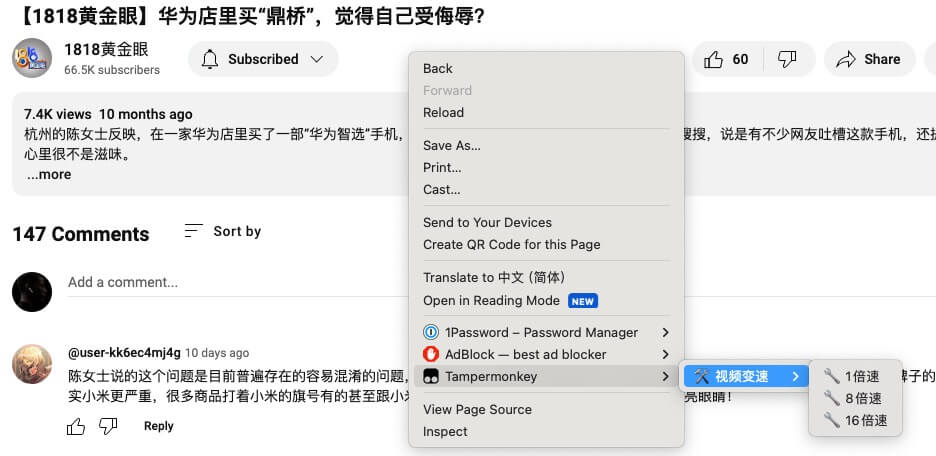
Task: Click the AdBlock red hand icon
Action: (x=430, y=355)
